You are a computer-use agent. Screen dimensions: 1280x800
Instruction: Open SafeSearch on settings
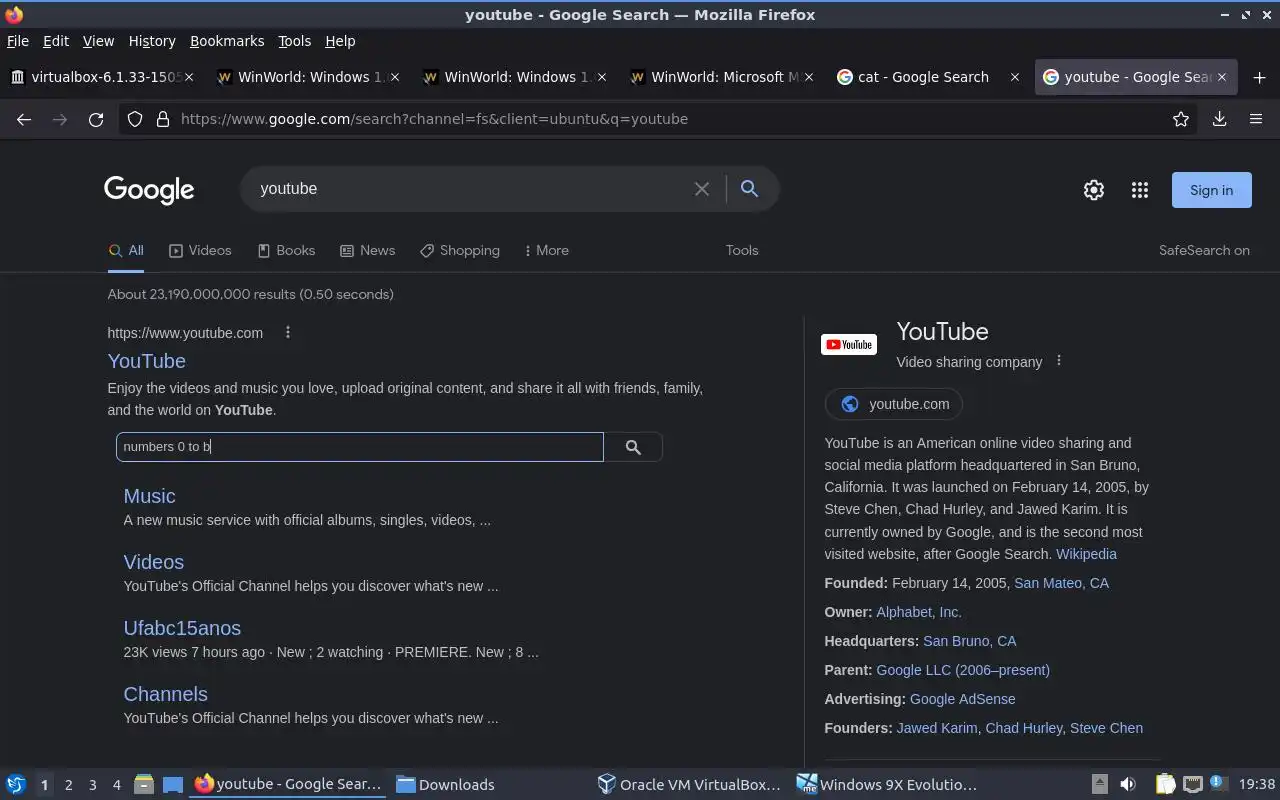pyautogui.click(x=1204, y=251)
